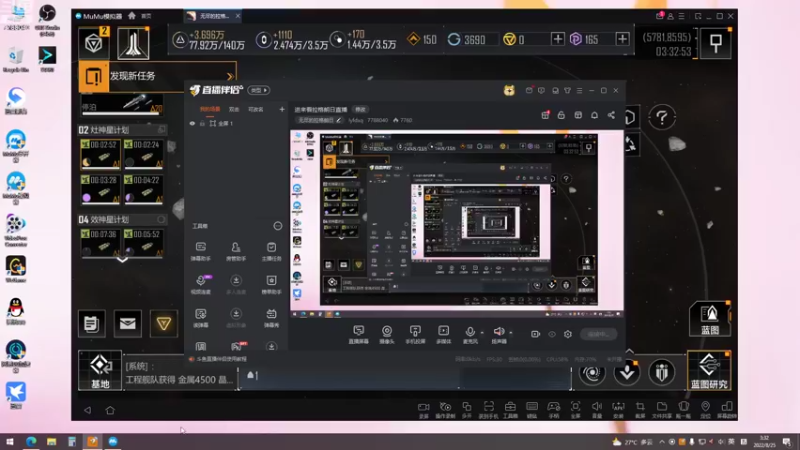Click the fleet shield round icon
The image size is (800, 450).
(662, 373)
